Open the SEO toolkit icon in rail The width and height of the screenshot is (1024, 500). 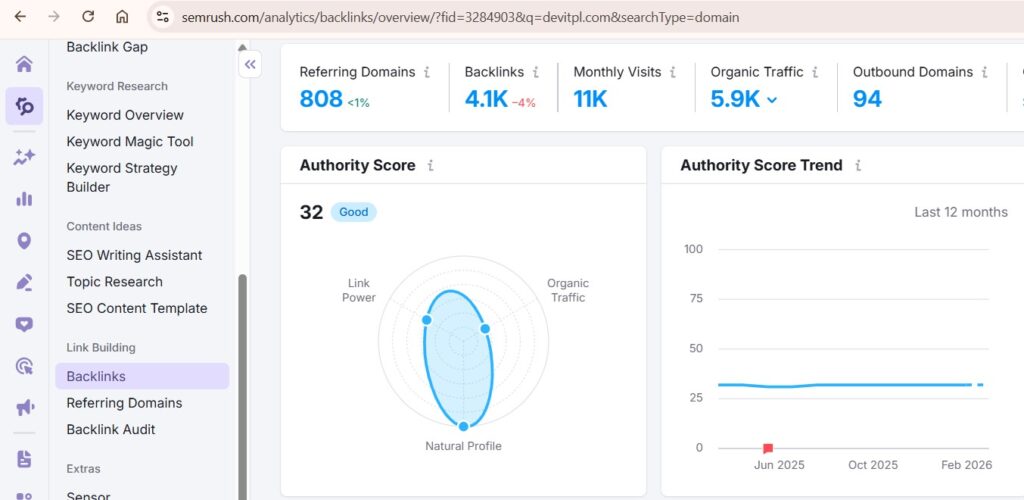[x=24, y=106]
